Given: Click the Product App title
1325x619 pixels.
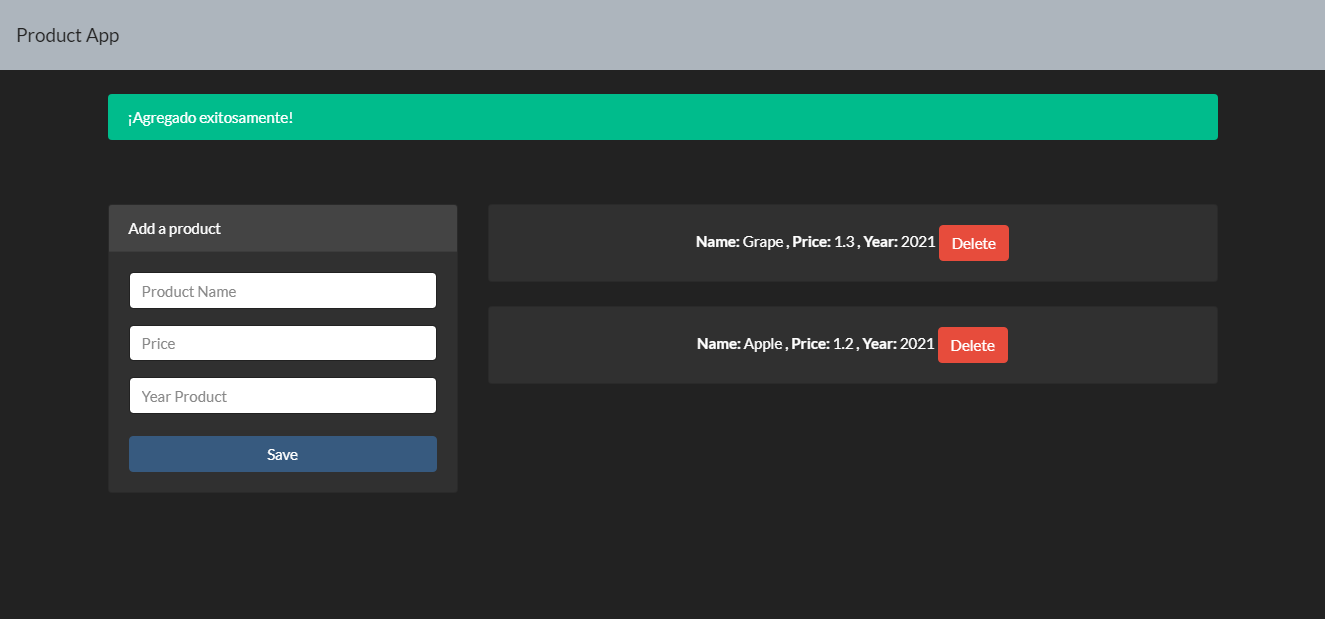Looking at the screenshot, I should click(x=67, y=34).
